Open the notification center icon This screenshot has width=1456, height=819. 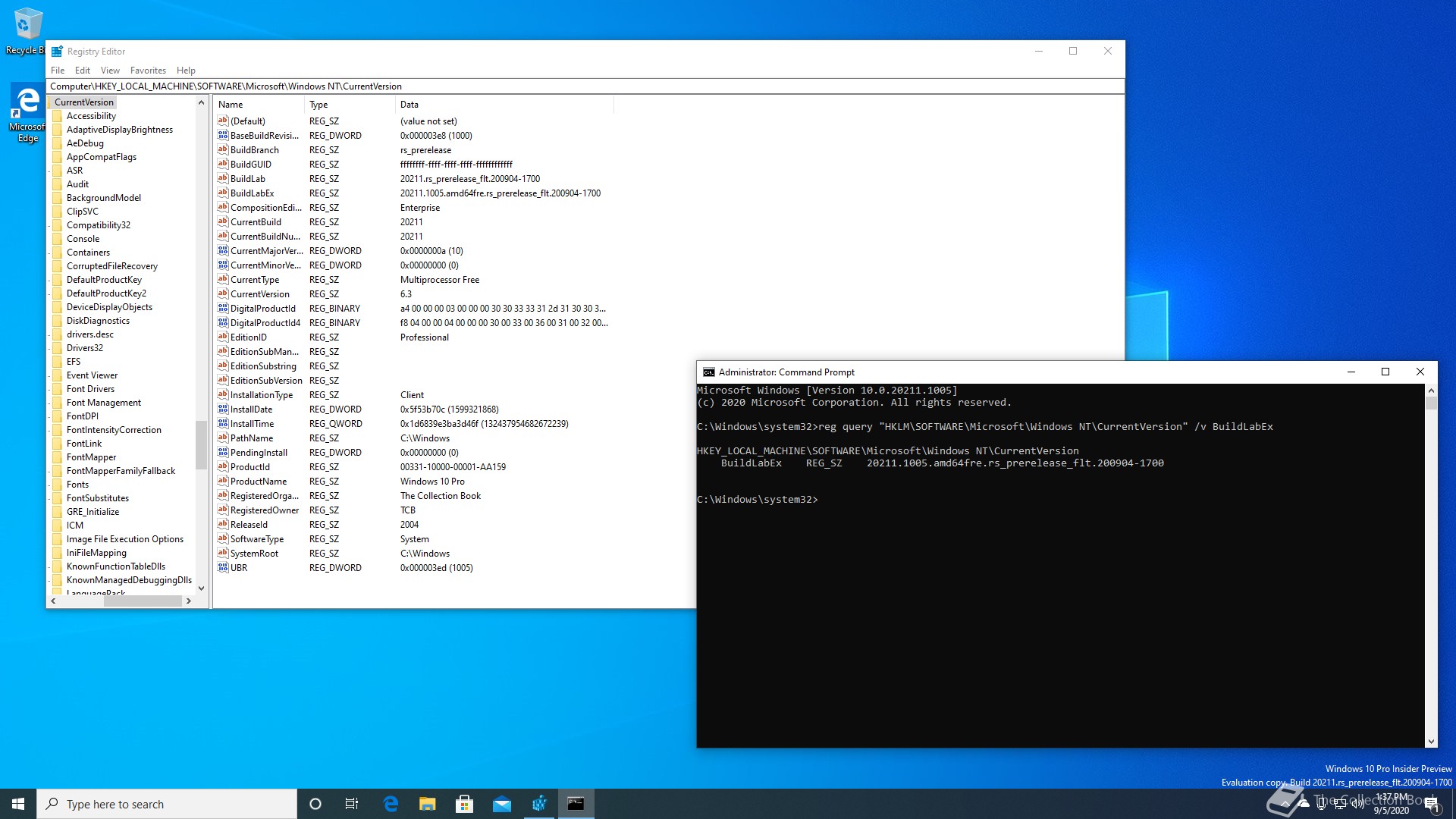coord(1432,804)
